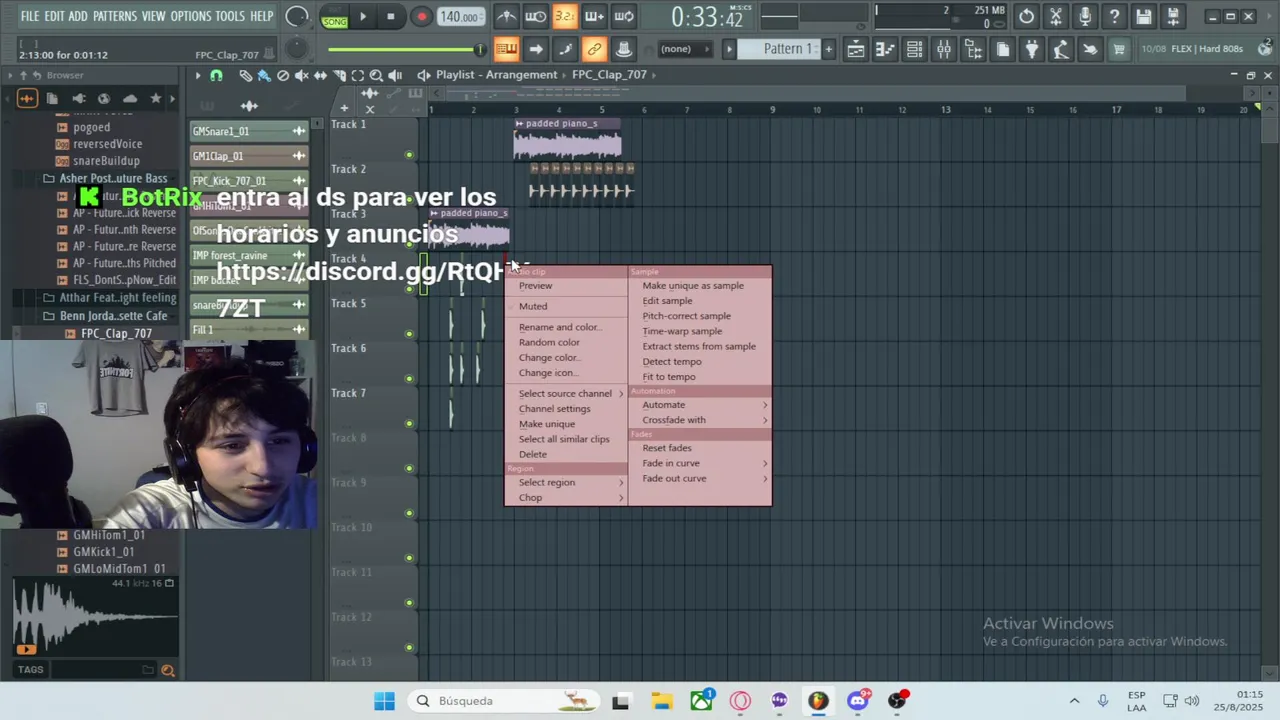This screenshot has height=720, width=1280.
Task: Open the FILE menu
Action: click(30, 16)
